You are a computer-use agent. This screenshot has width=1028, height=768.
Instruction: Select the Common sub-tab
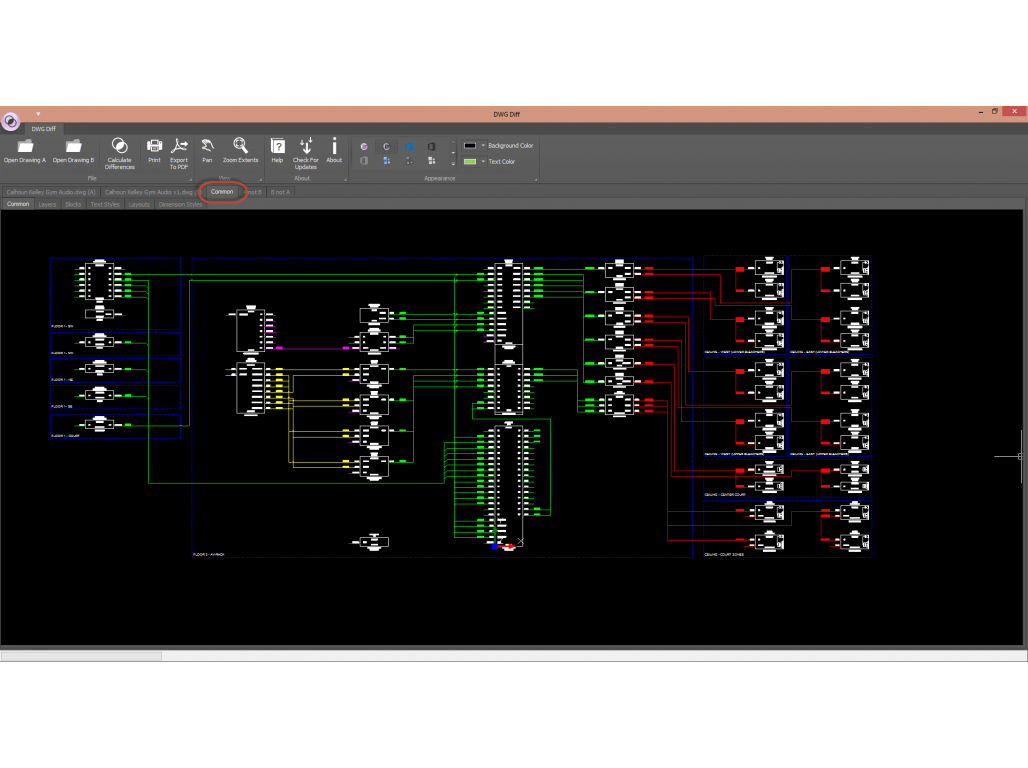point(18,205)
